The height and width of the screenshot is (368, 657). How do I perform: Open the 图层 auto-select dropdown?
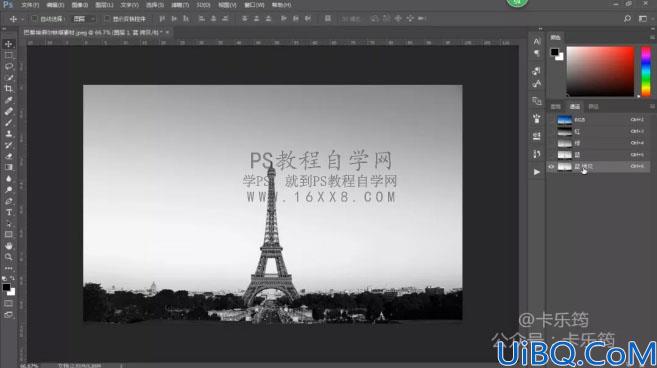point(84,19)
